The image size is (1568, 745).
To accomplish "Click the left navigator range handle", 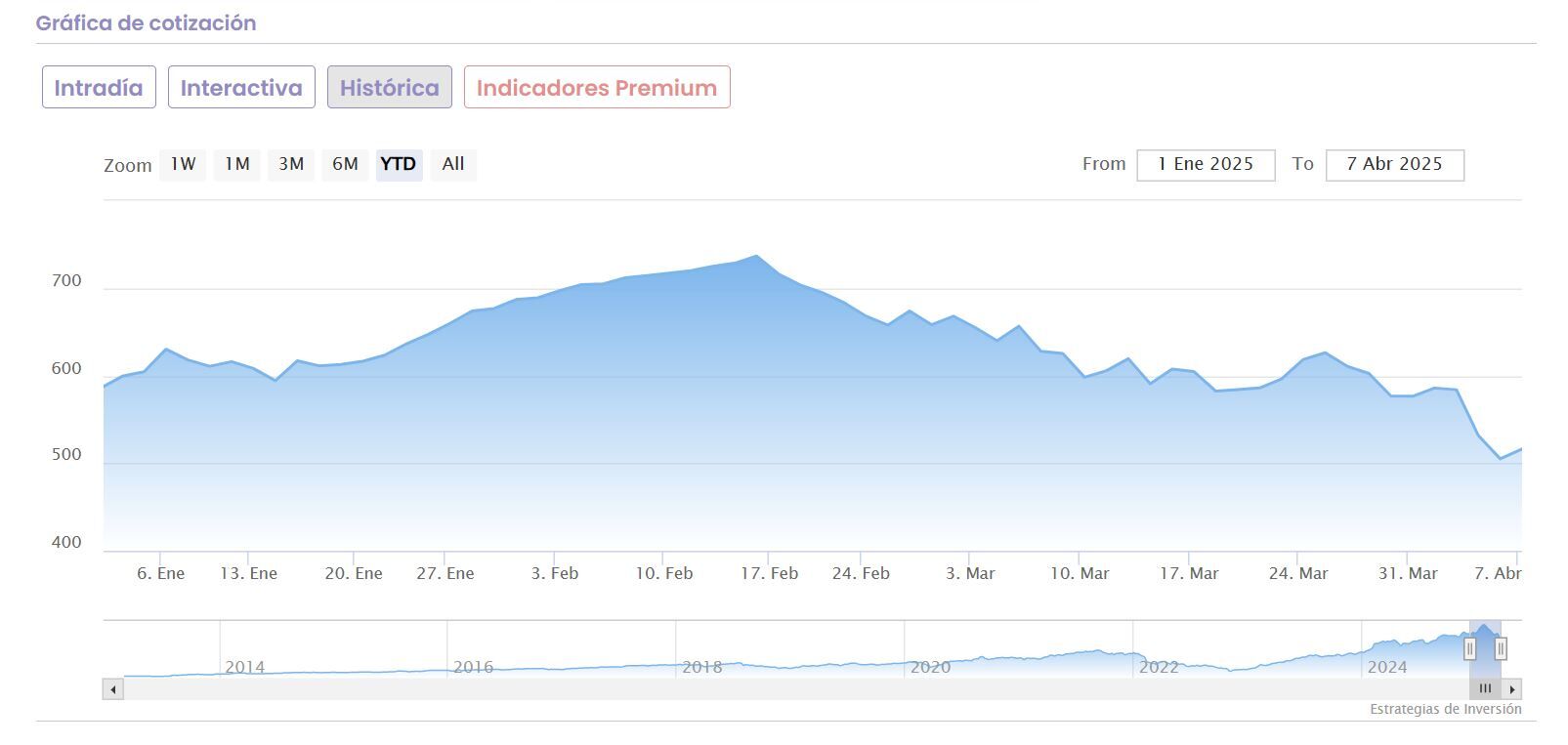I will coord(1469,648).
